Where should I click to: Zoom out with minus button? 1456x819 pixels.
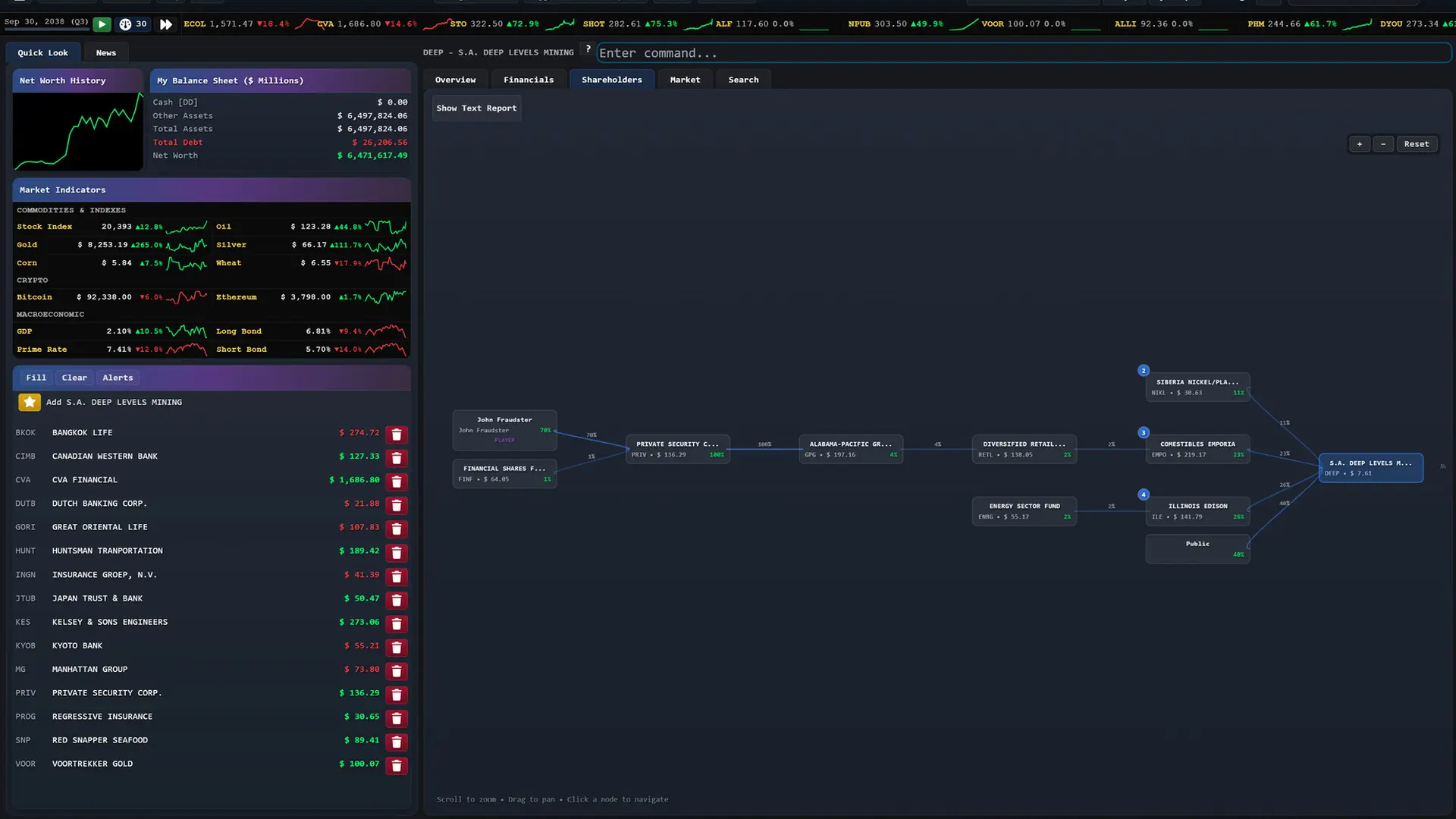click(x=1383, y=144)
